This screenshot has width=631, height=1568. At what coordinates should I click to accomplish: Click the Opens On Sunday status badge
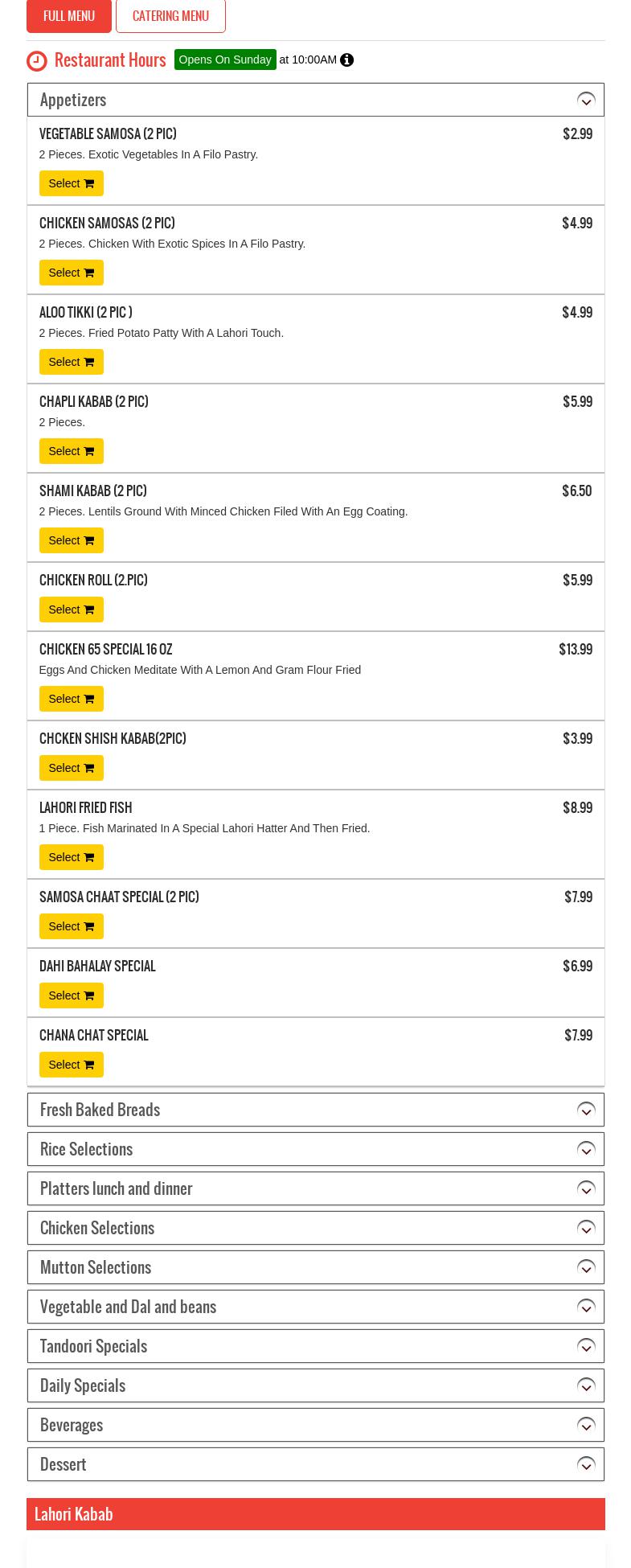tap(225, 60)
